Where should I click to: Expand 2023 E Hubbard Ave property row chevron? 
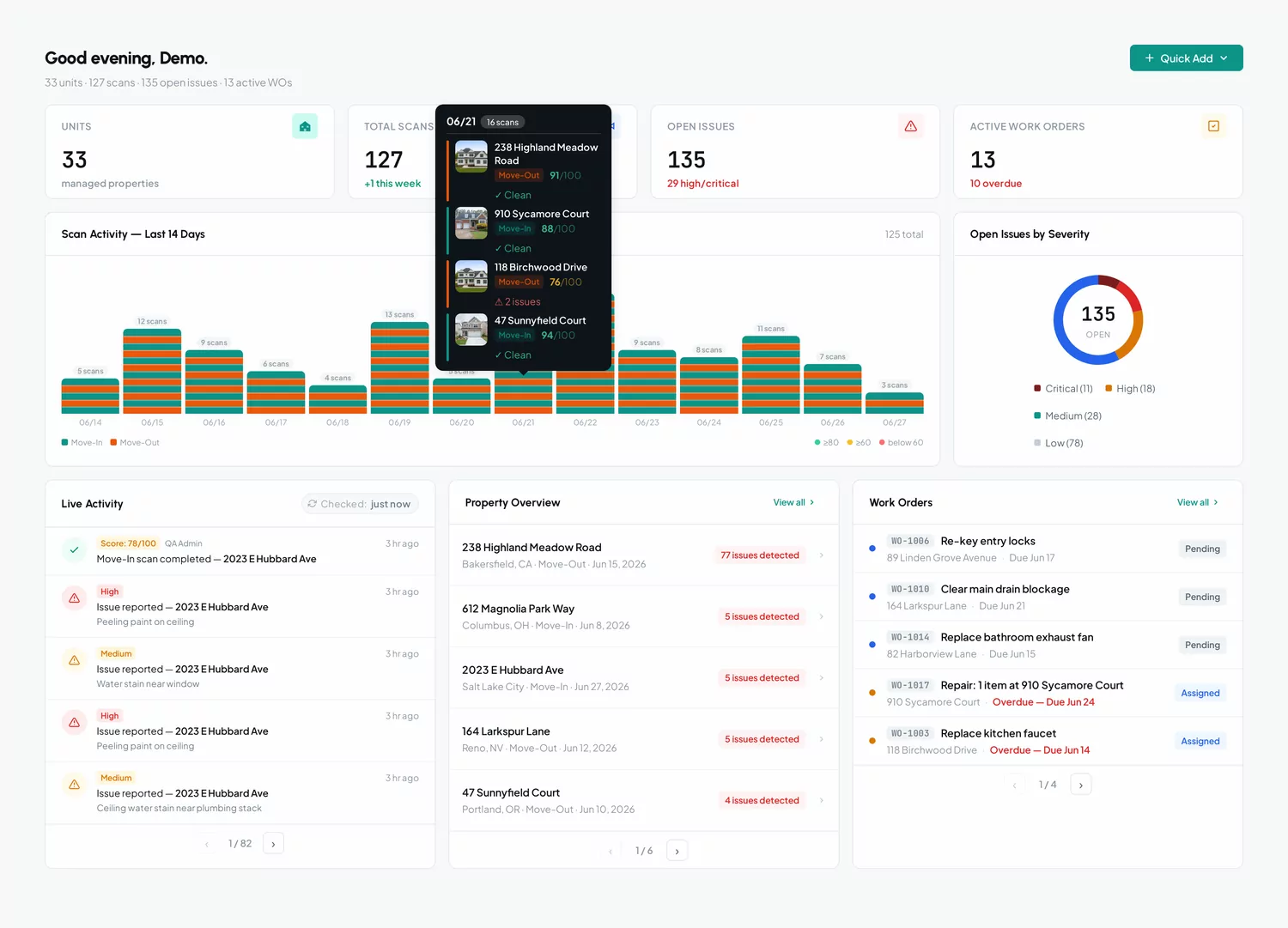(x=822, y=678)
